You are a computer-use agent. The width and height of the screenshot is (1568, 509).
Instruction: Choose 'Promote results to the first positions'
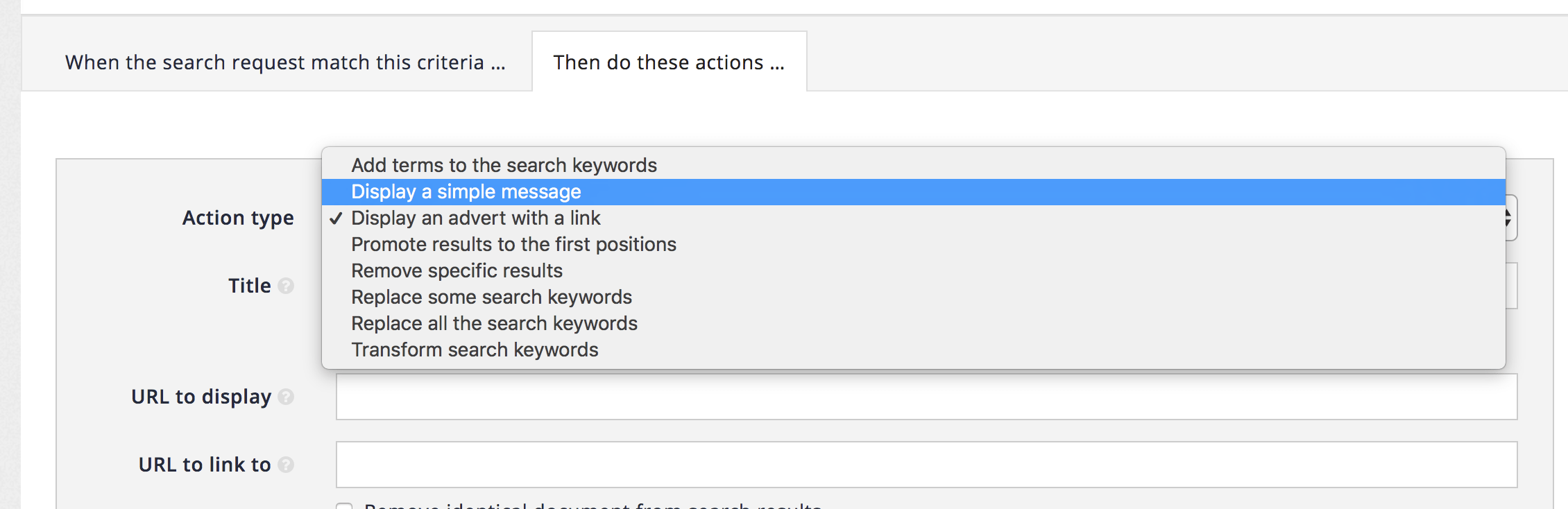pos(513,244)
